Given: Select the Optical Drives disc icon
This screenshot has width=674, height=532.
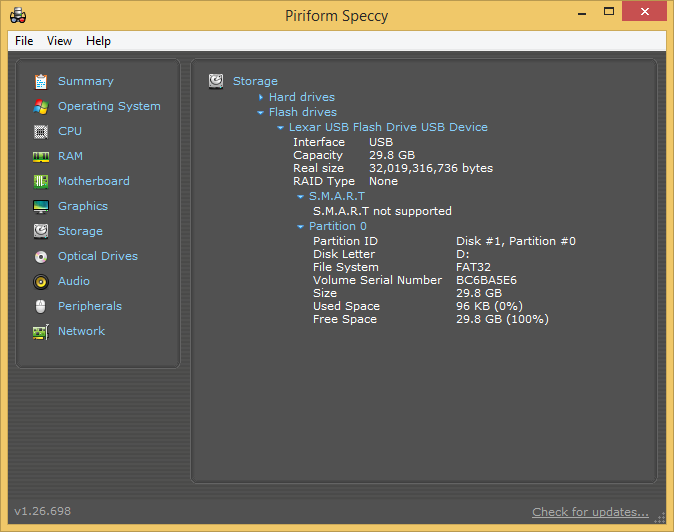Looking at the screenshot, I should click(41, 256).
